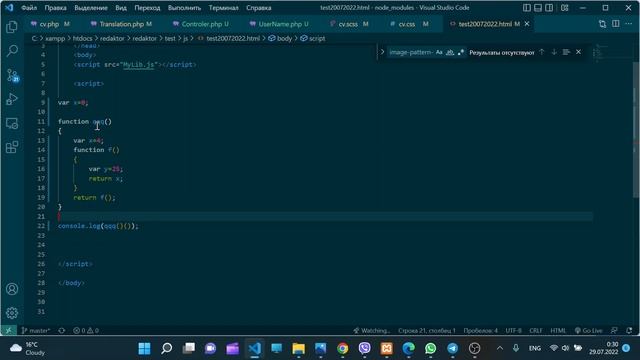Switch to the cv.scss tab
Viewport: 640px width, 360px height.
pos(349,24)
